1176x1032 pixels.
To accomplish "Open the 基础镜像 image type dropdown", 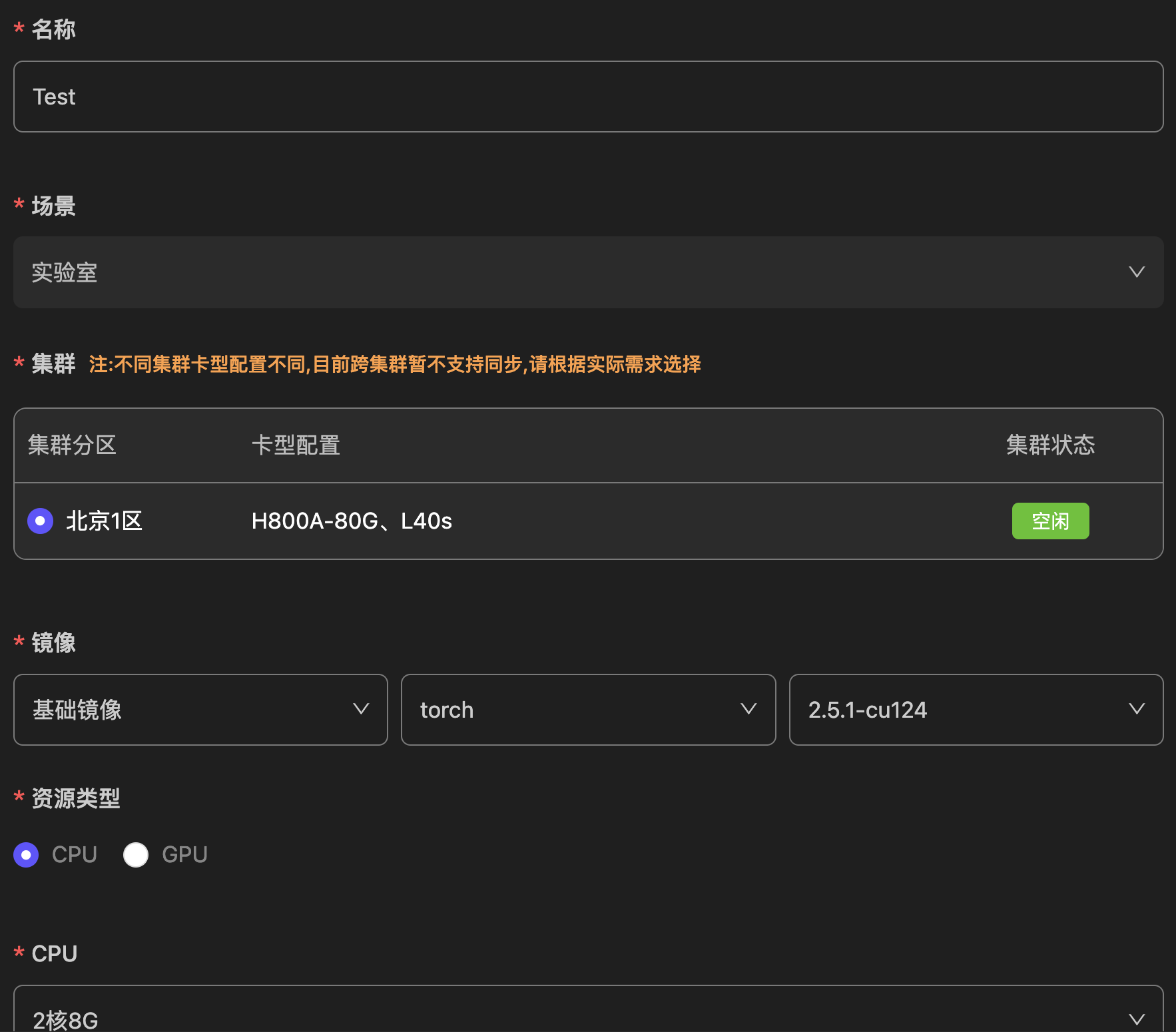I will tap(186, 710).
